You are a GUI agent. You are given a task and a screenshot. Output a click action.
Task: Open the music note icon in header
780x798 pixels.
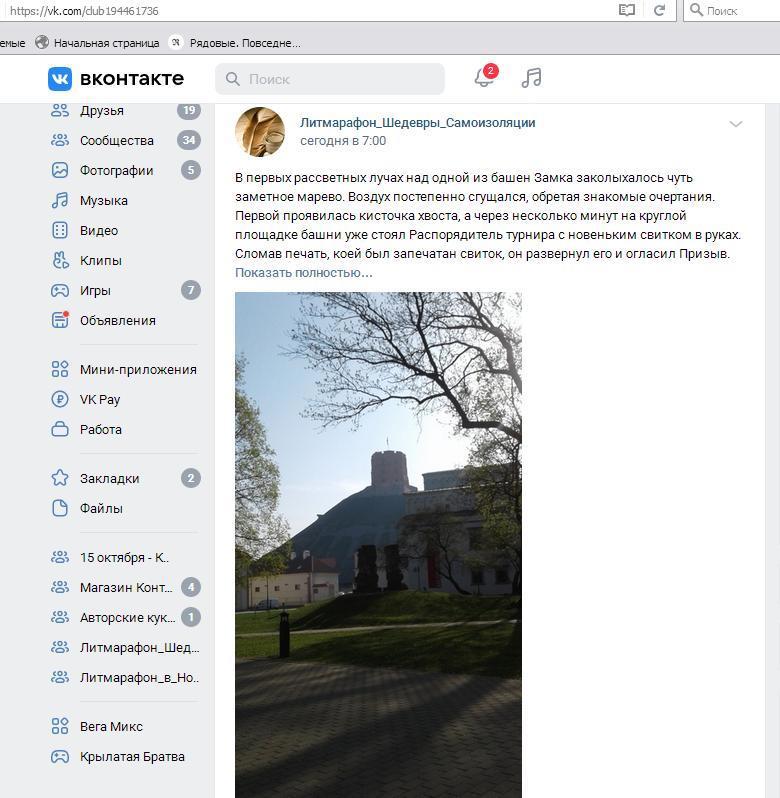click(532, 78)
